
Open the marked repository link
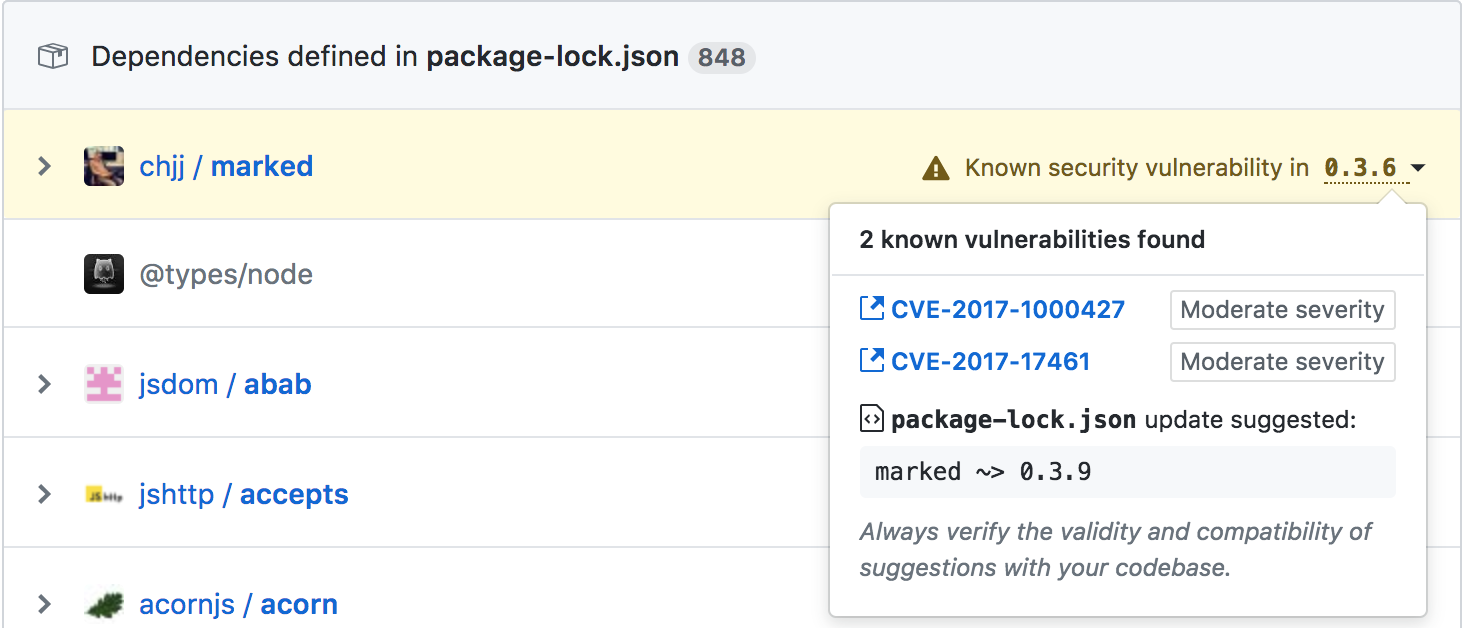(262, 166)
